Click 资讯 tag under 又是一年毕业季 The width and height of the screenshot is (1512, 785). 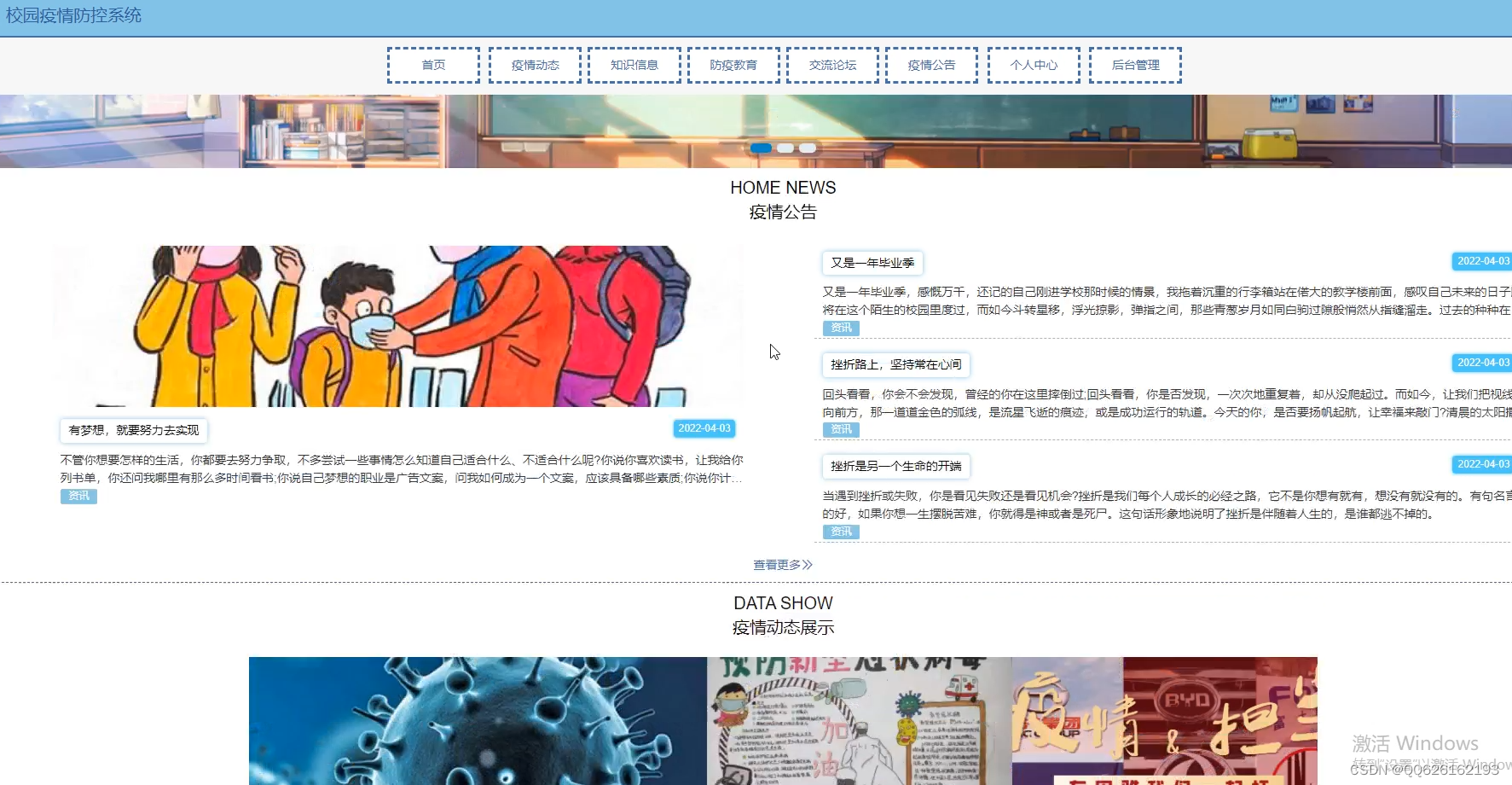click(x=841, y=328)
